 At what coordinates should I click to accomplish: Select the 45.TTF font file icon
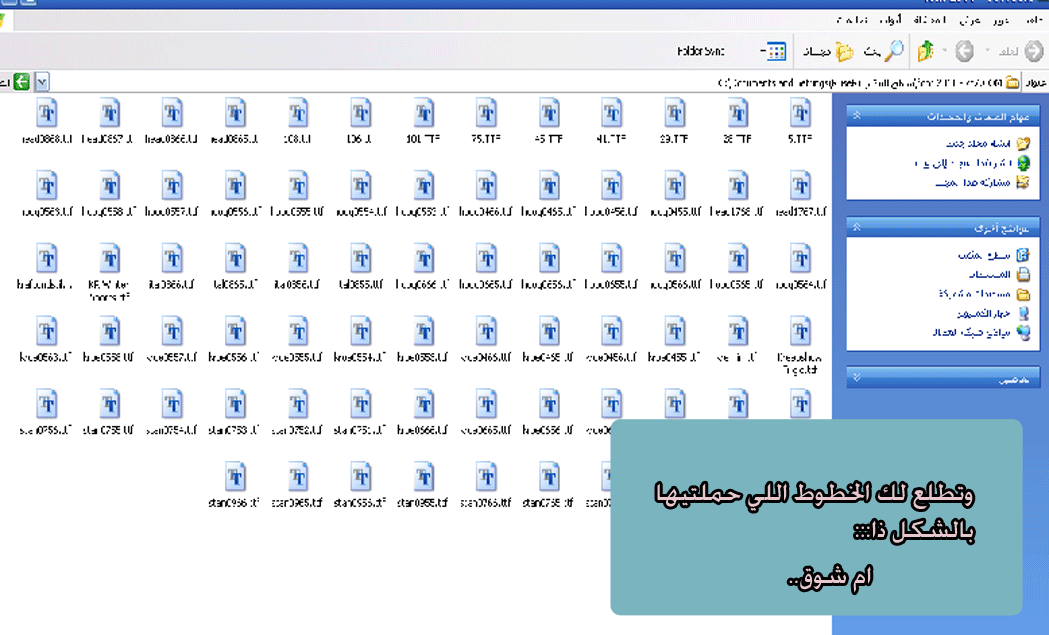[548, 113]
